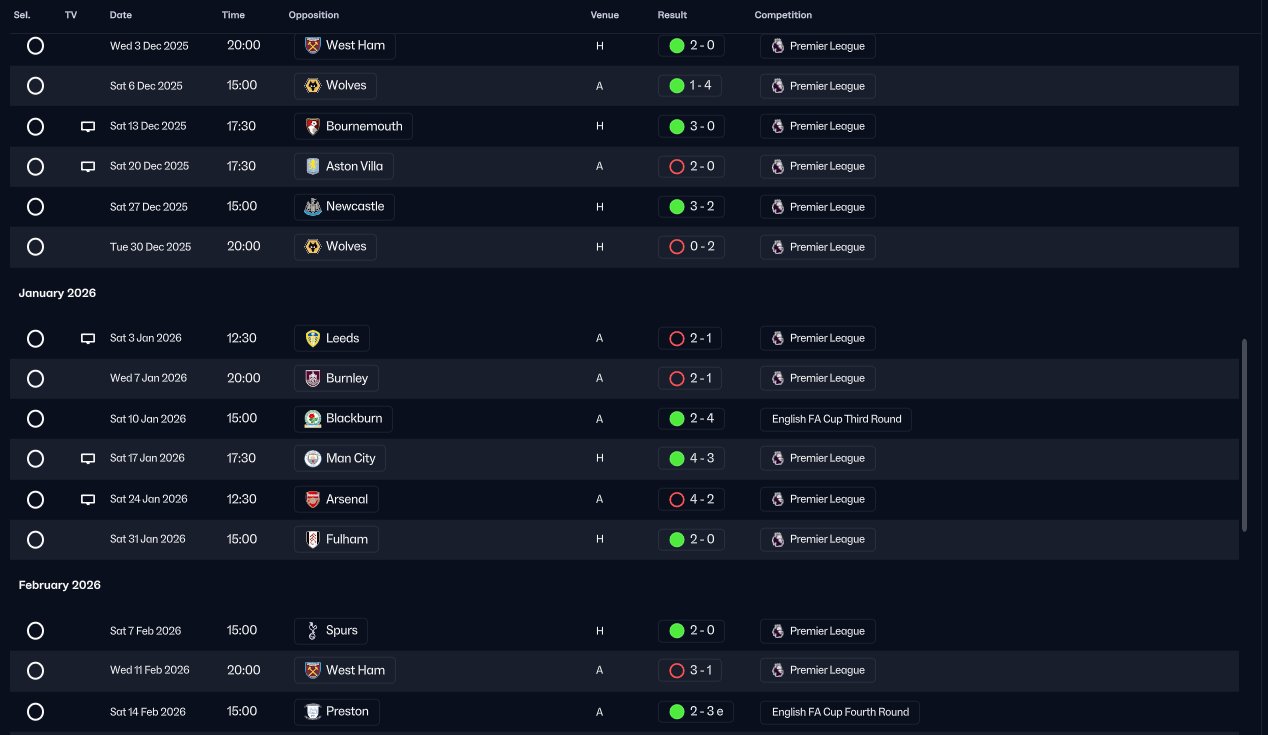Click the Newcastle club crest icon

click(312, 207)
